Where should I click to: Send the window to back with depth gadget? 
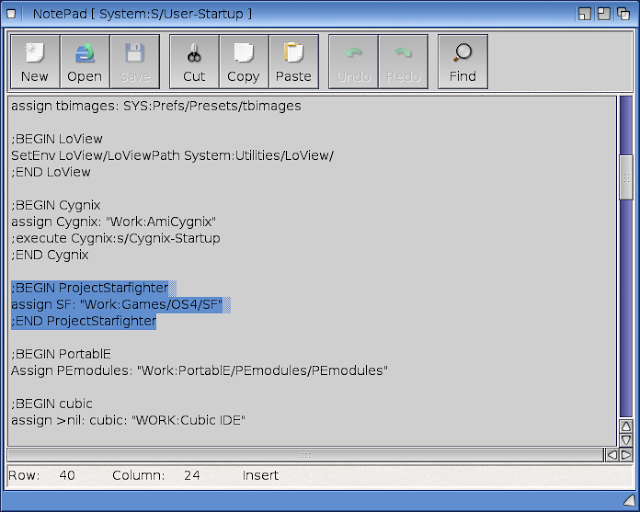tap(625, 13)
